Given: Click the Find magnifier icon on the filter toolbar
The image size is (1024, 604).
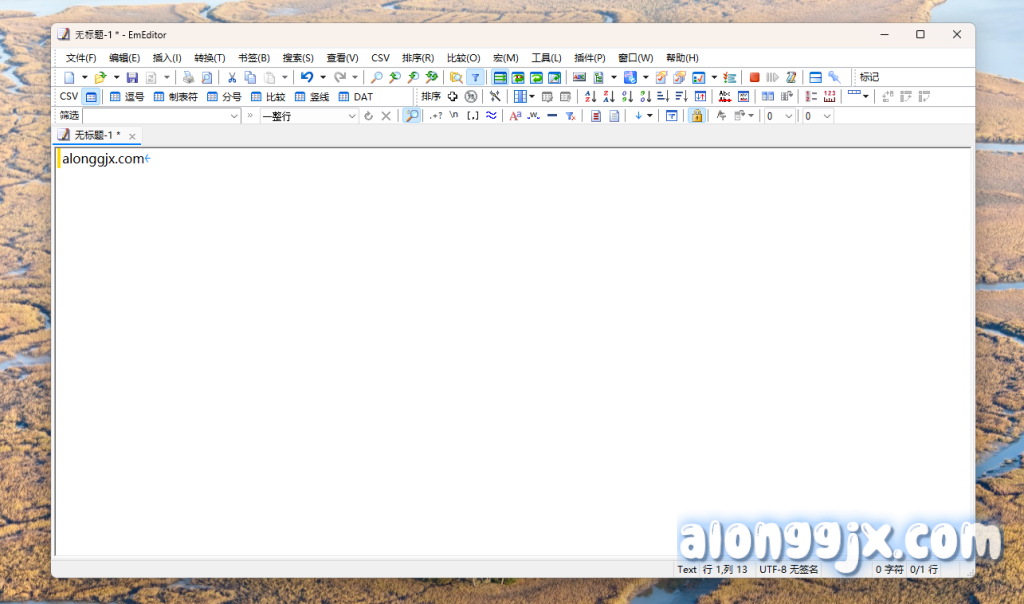Looking at the screenshot, I should (411, 115).
